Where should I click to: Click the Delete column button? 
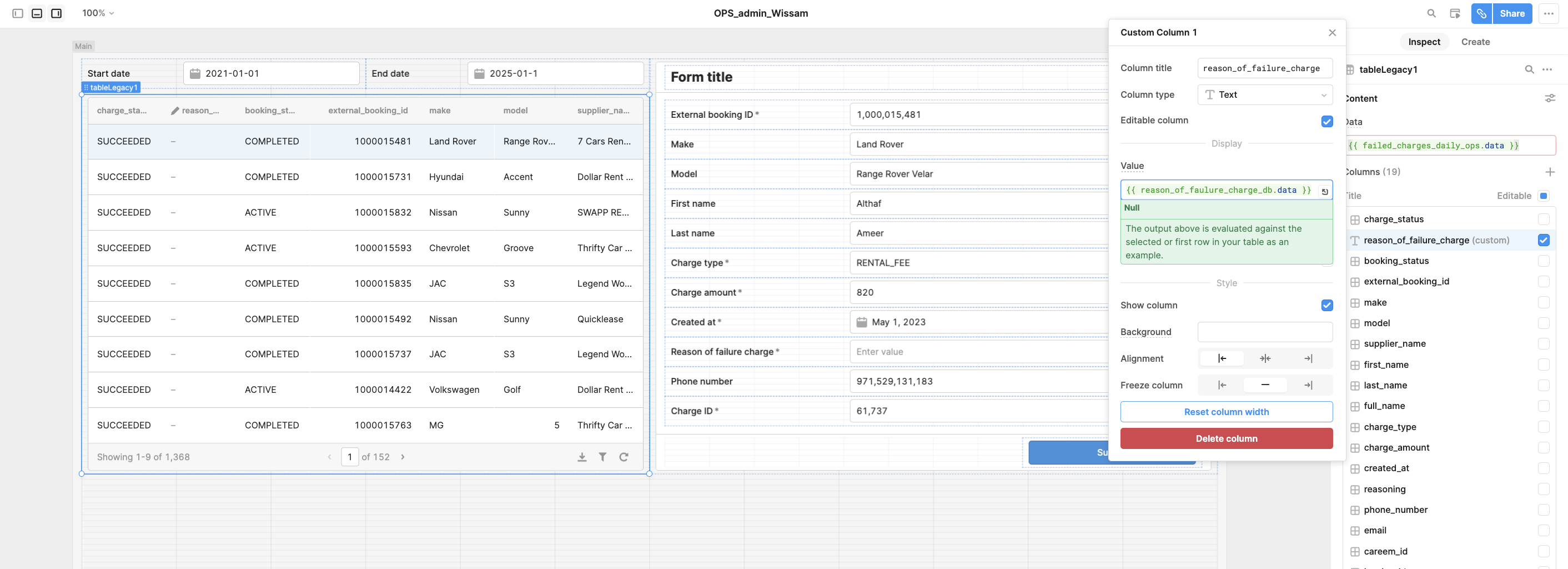pyautogui.click(x=1226, y=438)
